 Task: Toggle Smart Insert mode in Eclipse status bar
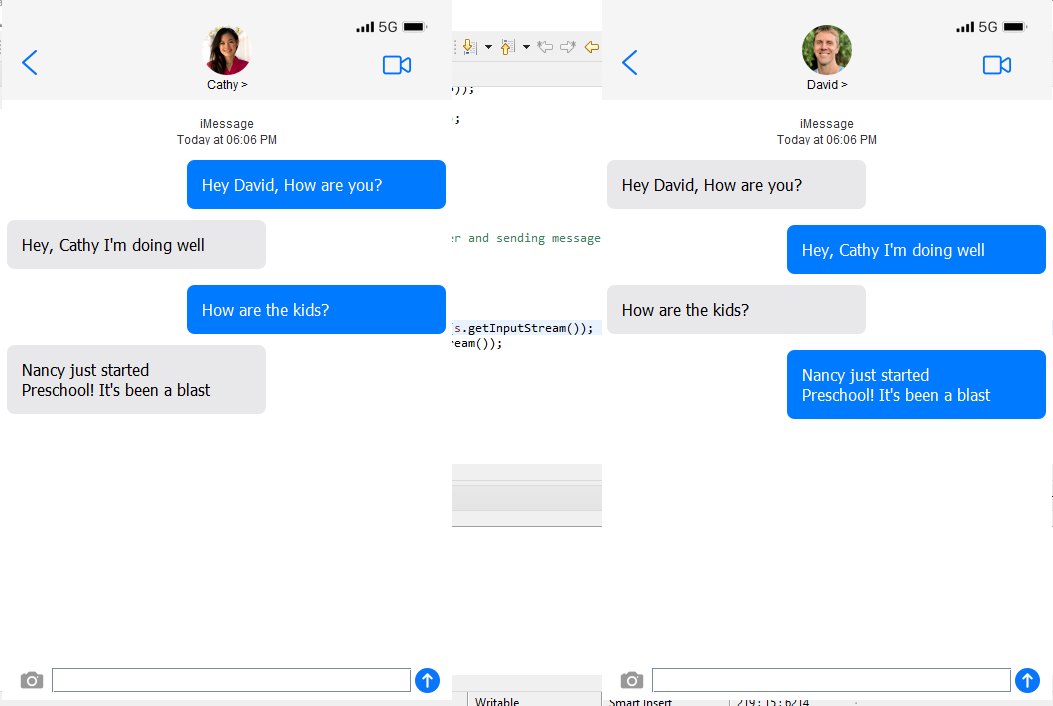(639, 700)
